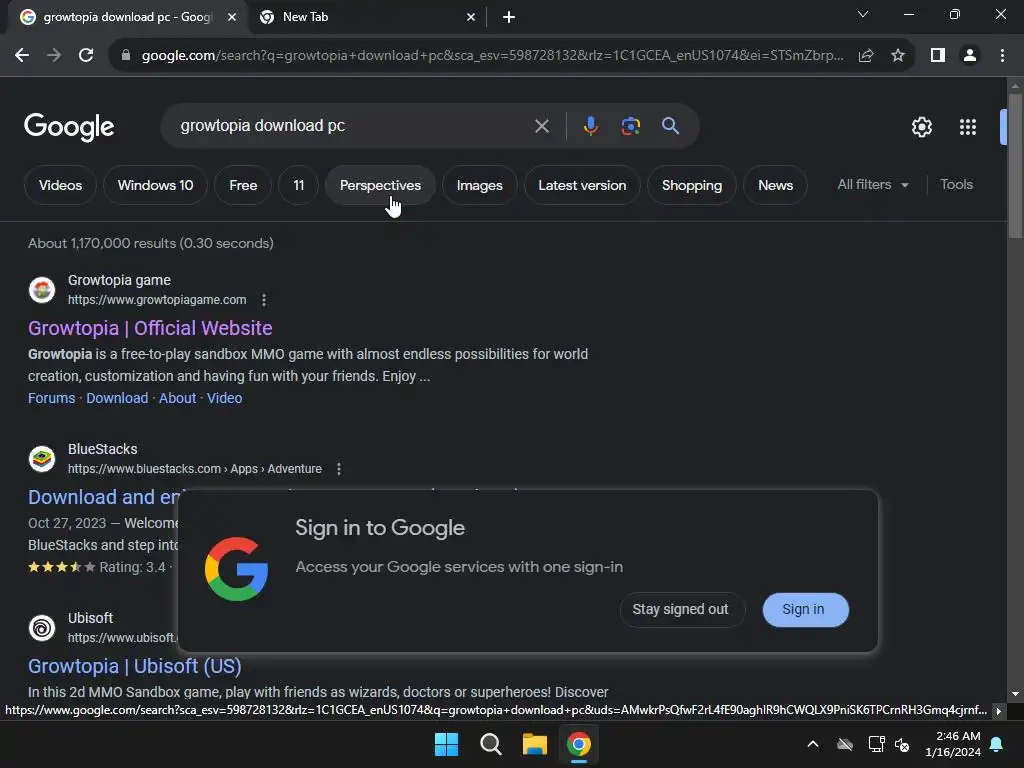This screenshot has width=1024, height=768.
Task: Click the browser forward arrow
Action: tap(54, 56)
